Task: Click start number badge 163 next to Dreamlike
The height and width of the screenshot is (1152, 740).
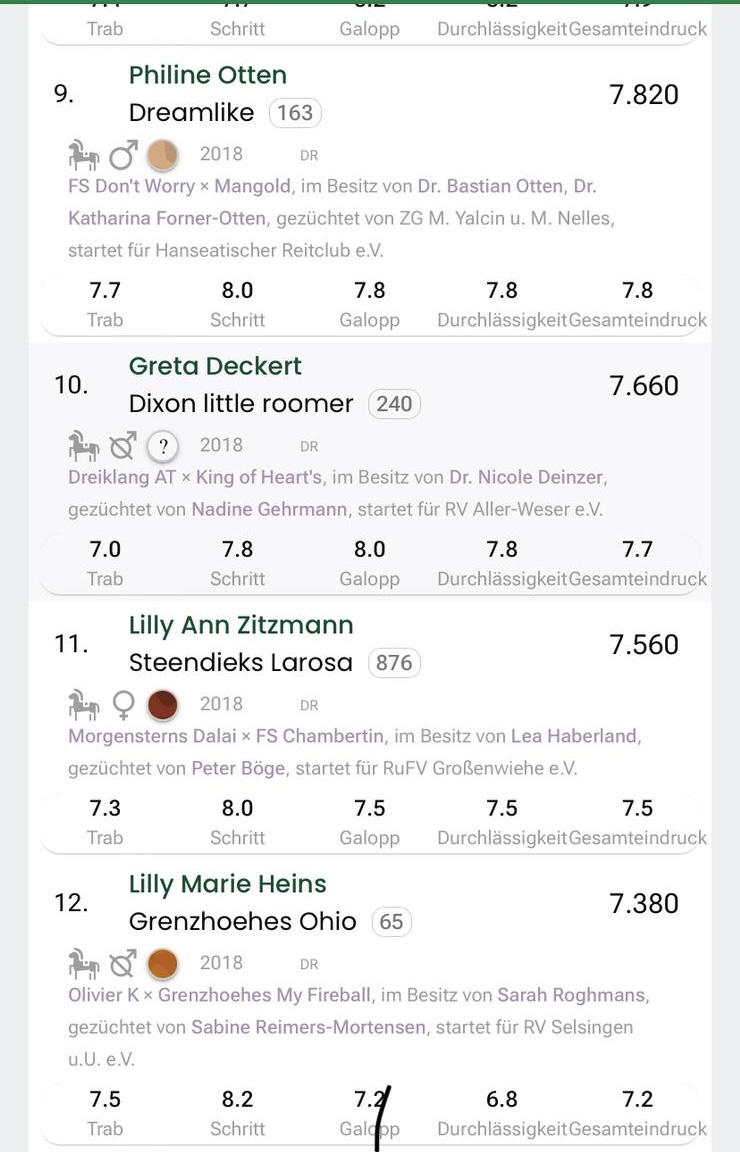Action: tap(295, 113)
